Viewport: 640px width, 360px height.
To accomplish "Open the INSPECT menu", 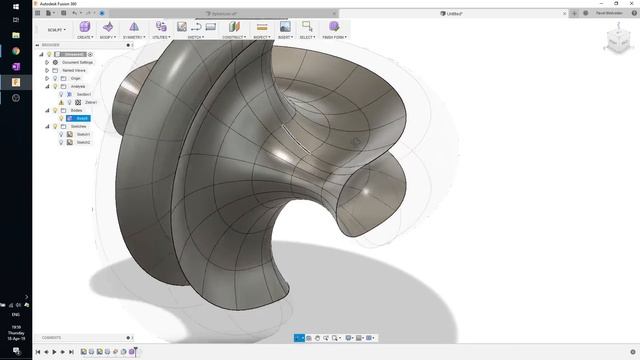I will click(x=262, y=37).
